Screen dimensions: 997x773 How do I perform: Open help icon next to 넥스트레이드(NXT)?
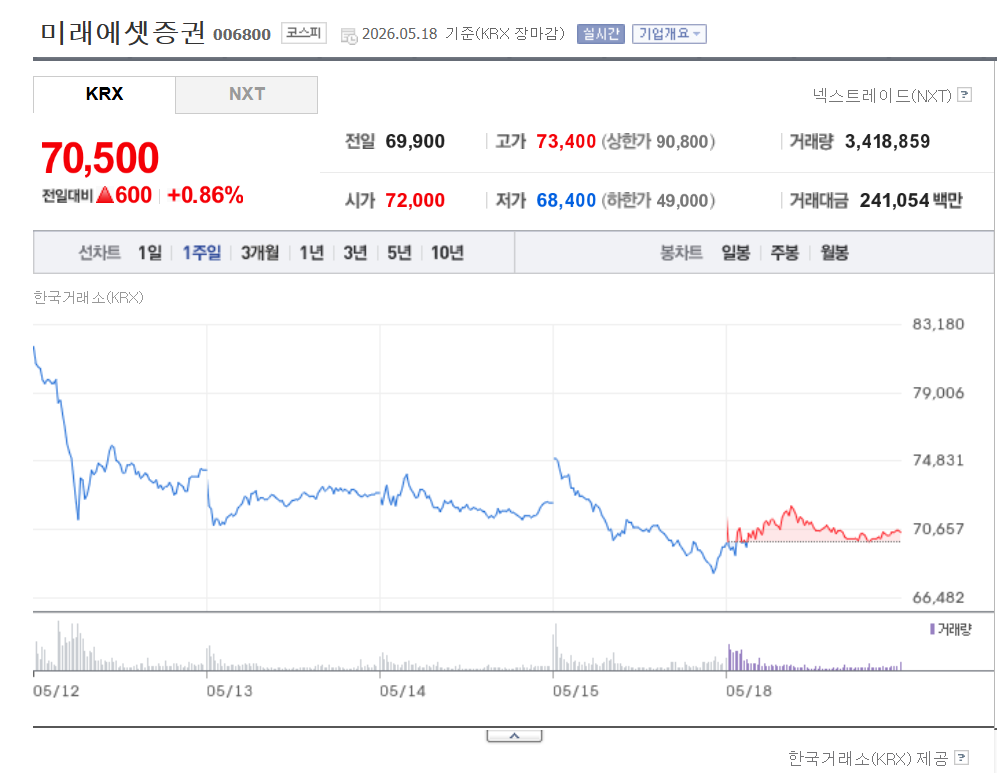(x=965, y=95)
